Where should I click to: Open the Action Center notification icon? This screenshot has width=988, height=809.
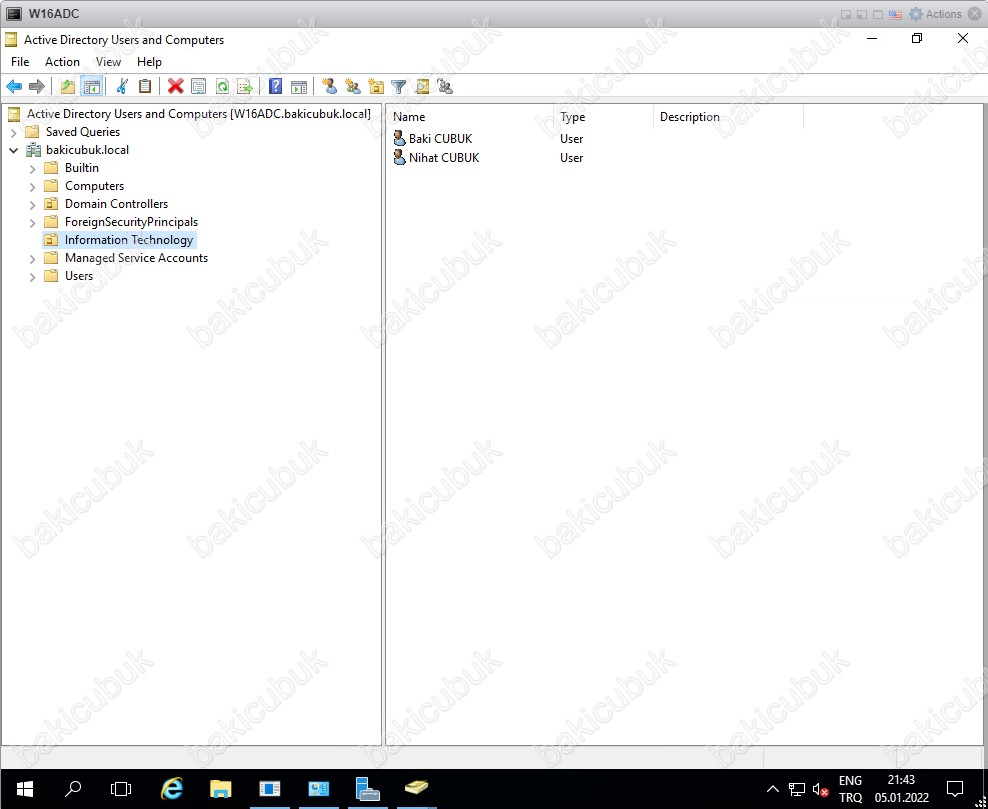click(x=955, y=788)
